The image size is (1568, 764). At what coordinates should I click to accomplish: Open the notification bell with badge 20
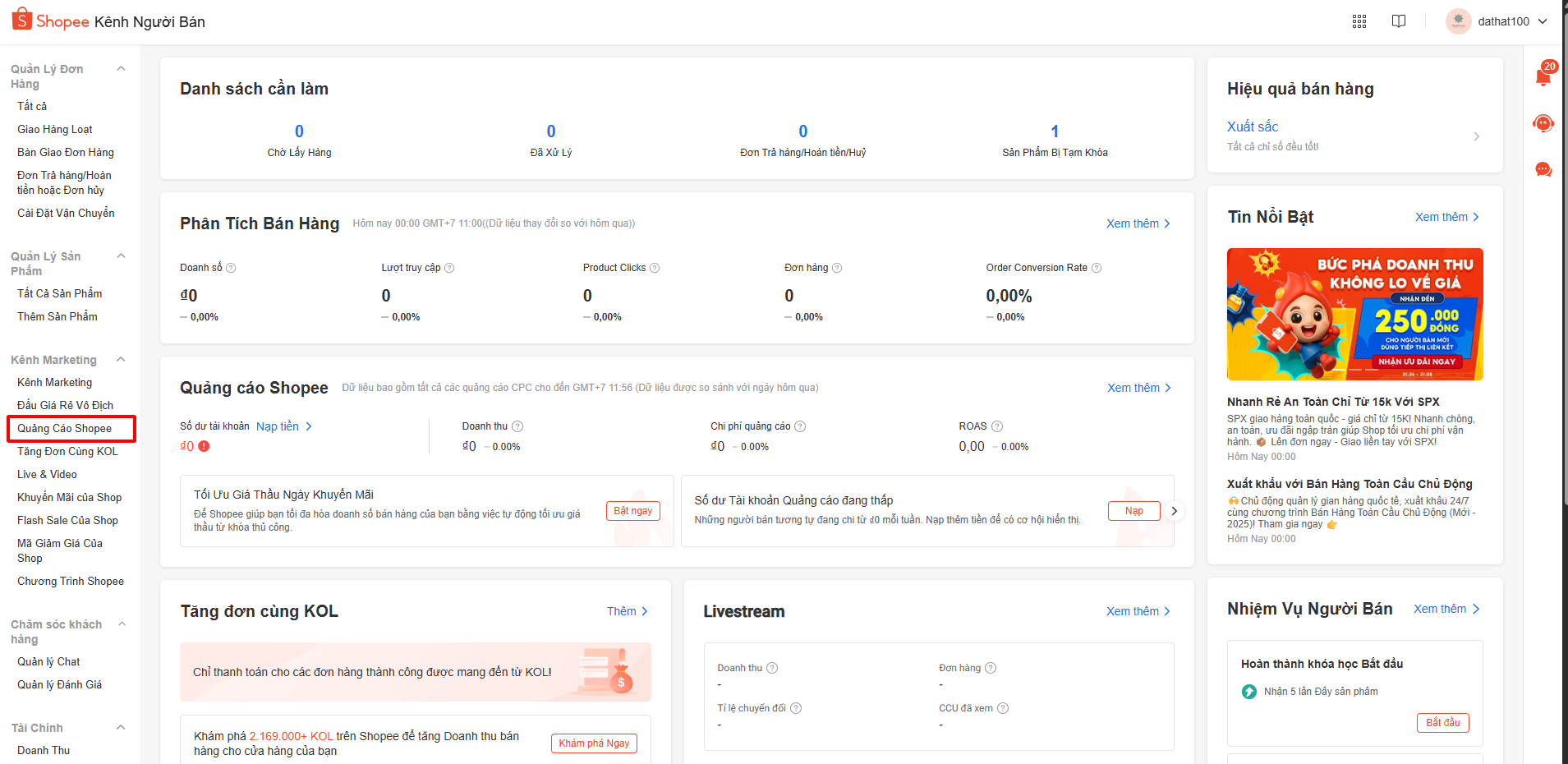click(1543, 76)
